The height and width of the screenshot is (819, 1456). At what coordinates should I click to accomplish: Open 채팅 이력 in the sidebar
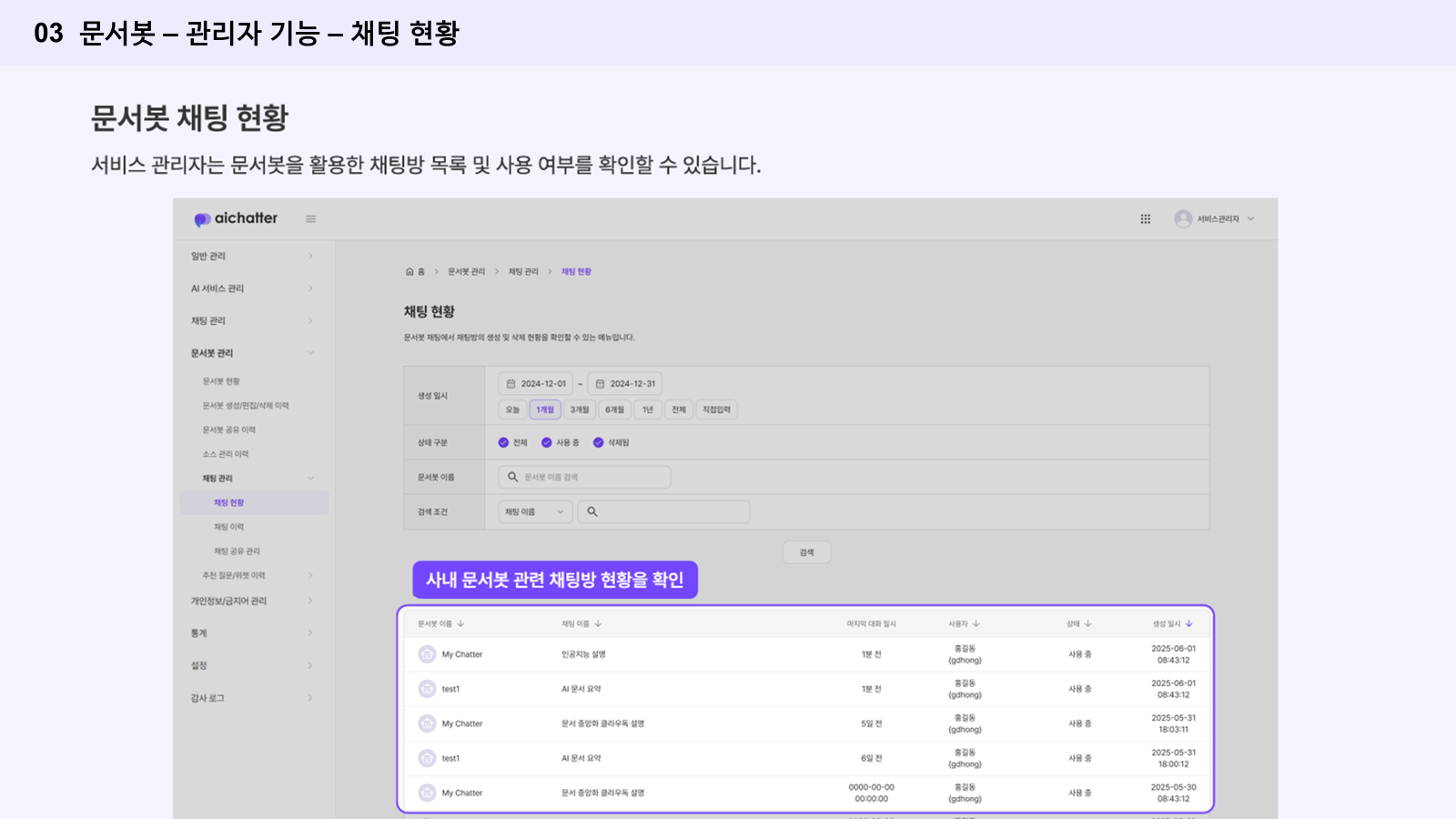tap(228, 527)
